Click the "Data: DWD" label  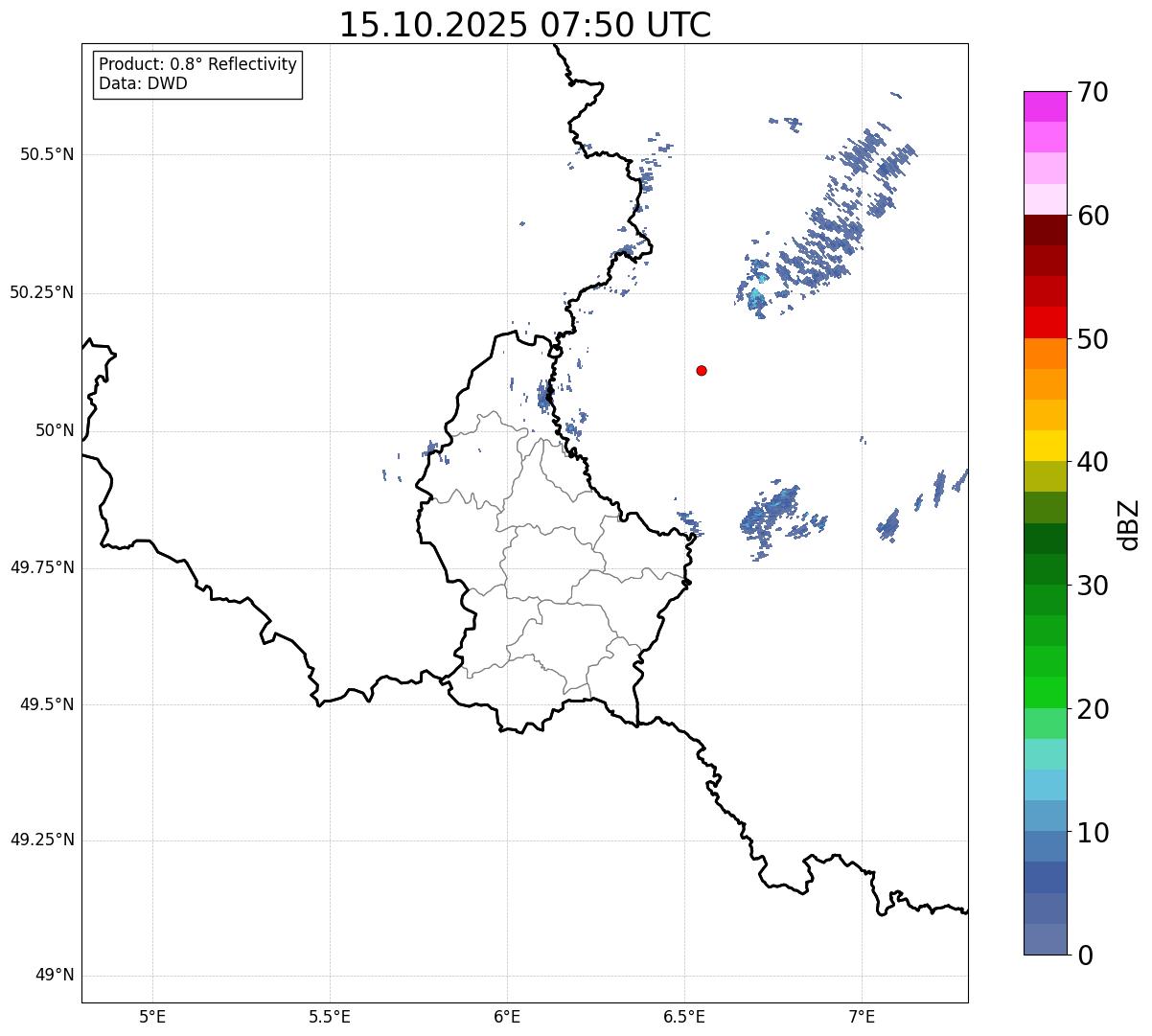pos(143,83)
